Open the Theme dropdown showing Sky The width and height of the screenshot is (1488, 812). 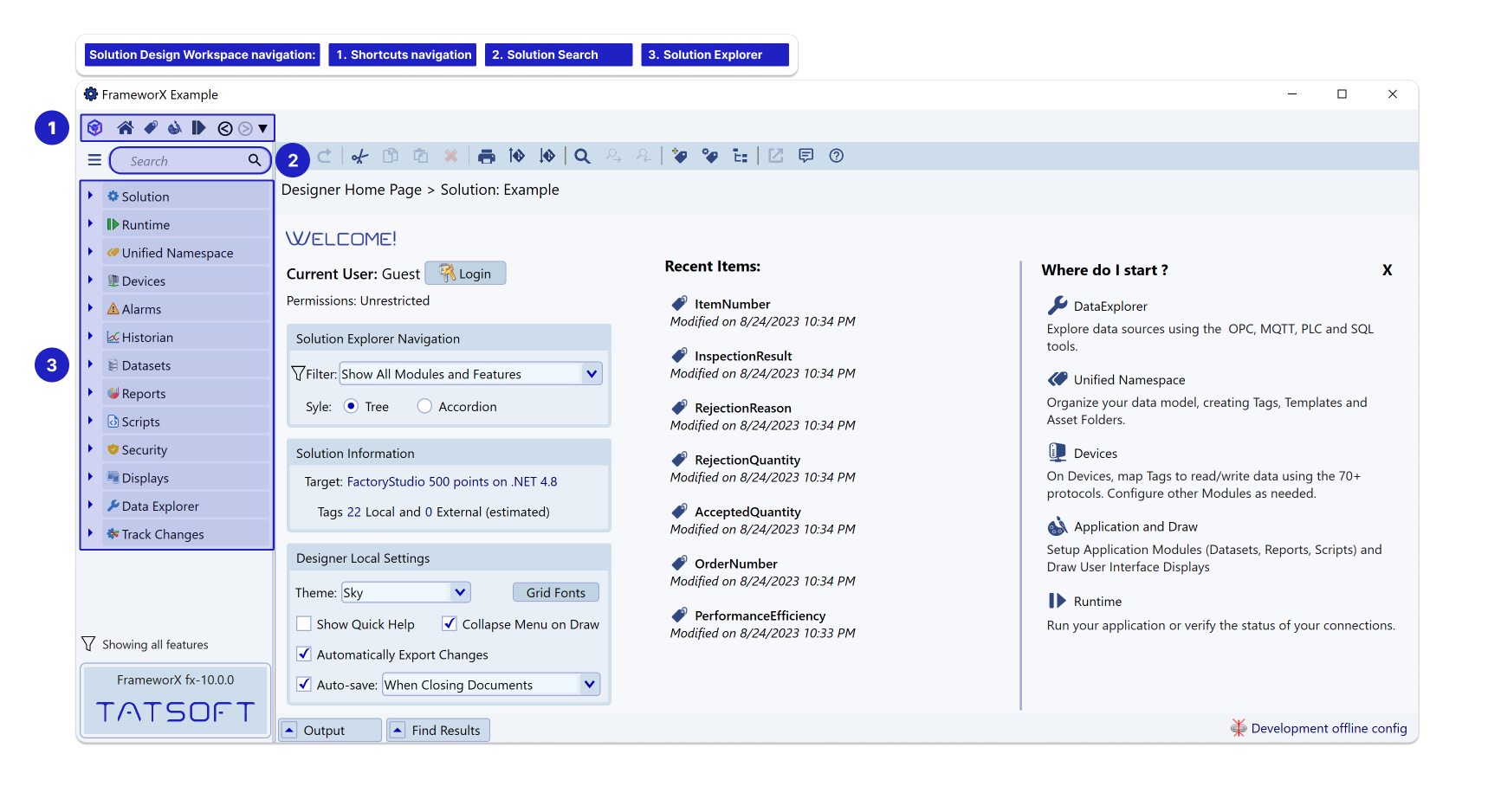pyautogui.click(x=459, y=592)
